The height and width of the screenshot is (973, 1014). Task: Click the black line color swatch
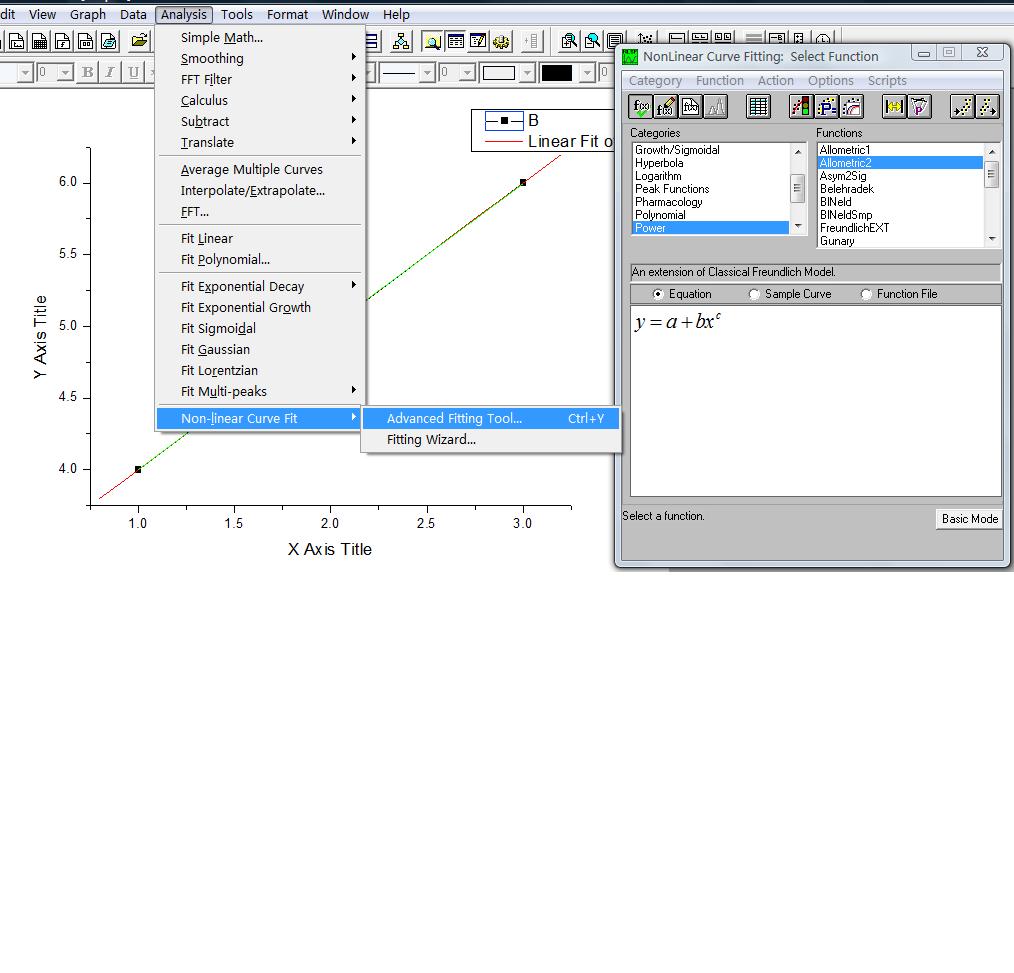coord(556,72)
